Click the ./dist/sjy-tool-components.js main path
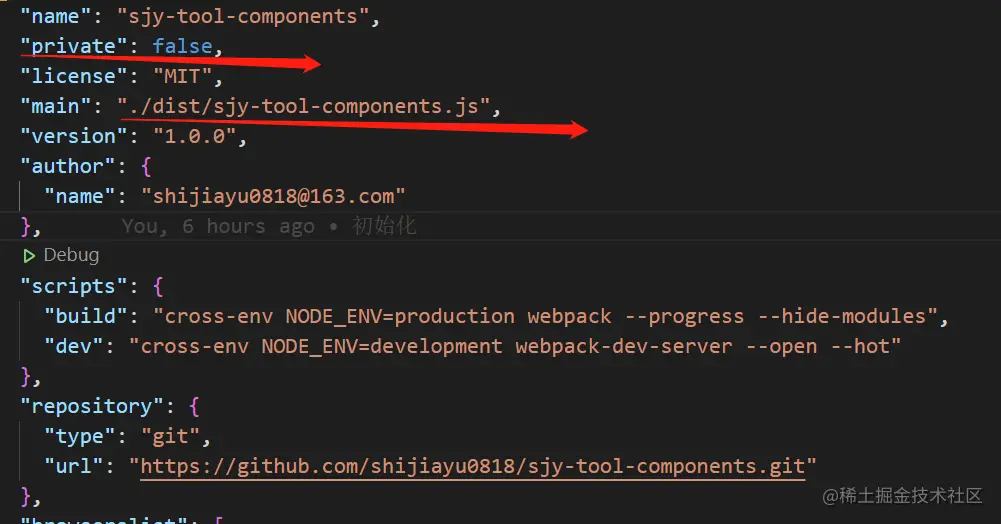This screenshot has width=1001, height=524. click(x=303, y=106)
